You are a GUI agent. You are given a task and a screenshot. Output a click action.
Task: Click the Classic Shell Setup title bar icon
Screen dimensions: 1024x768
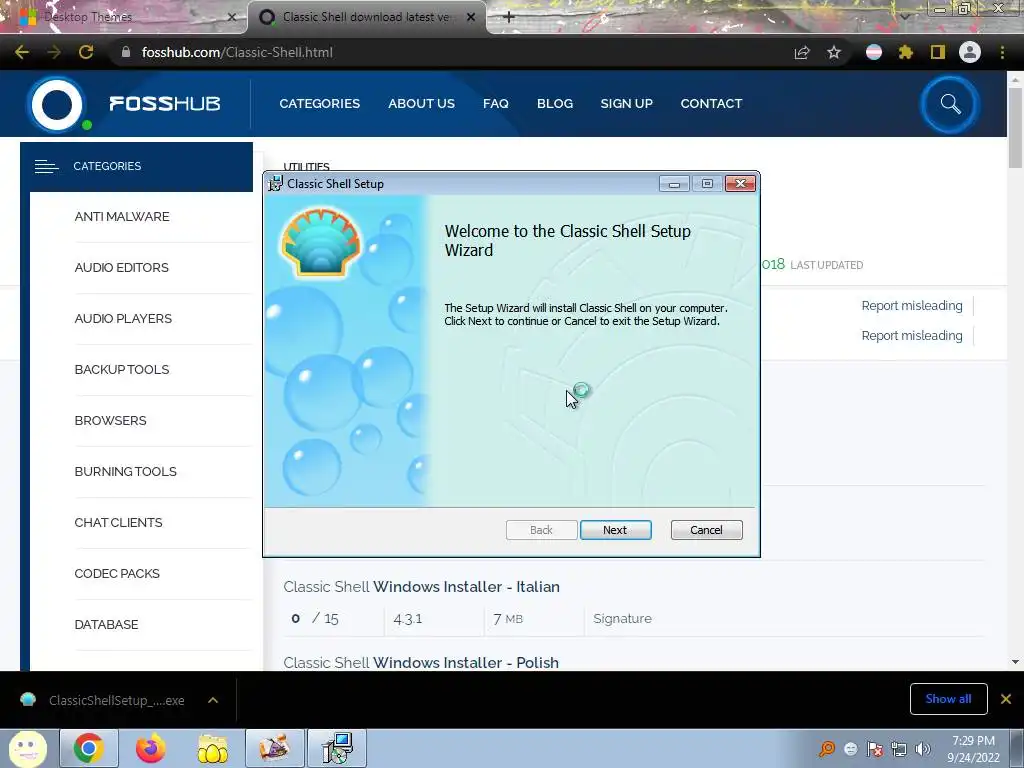click(x=276, y=183)
